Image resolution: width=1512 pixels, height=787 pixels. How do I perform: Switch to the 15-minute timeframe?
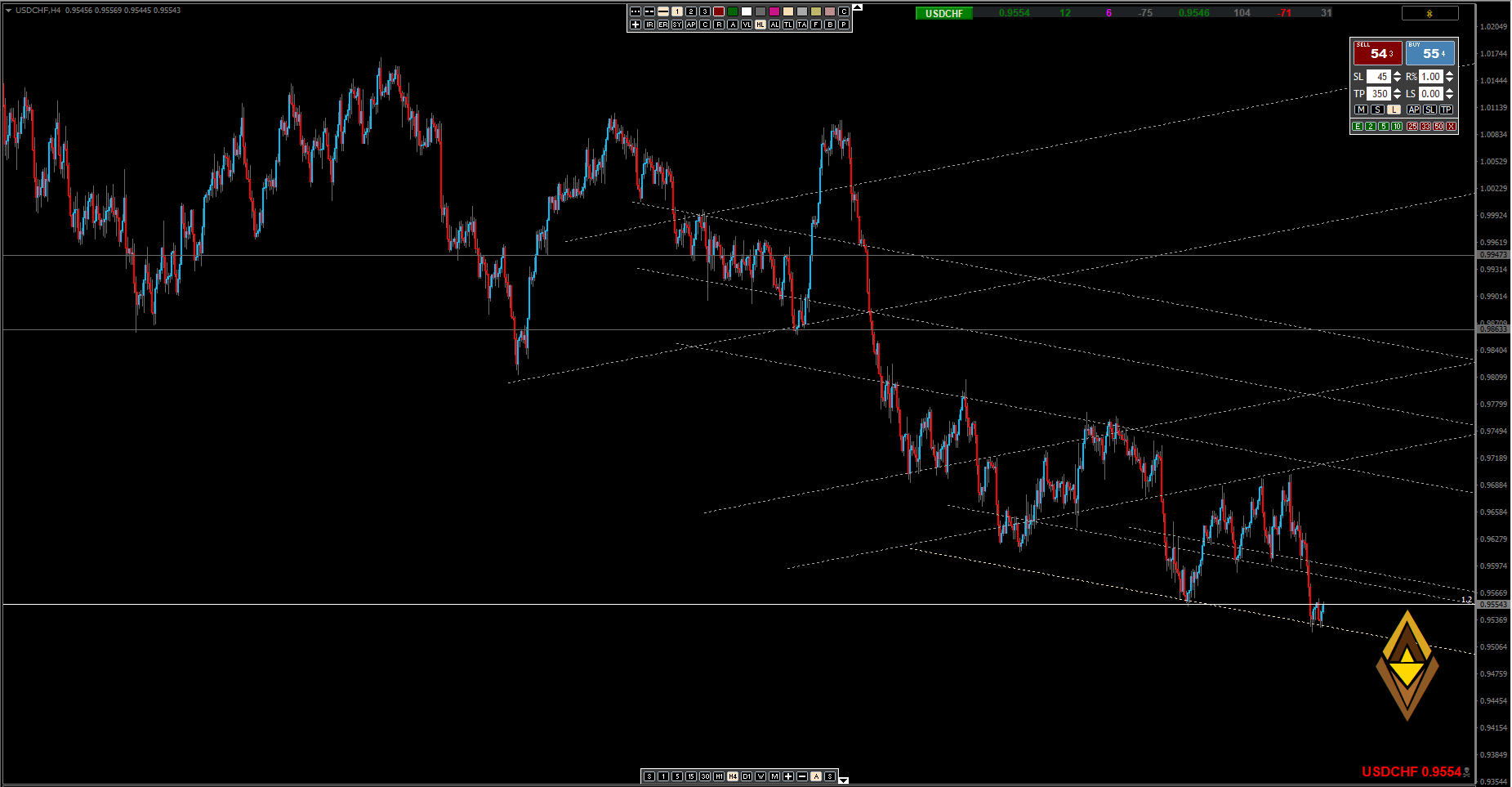pos(691,776)
